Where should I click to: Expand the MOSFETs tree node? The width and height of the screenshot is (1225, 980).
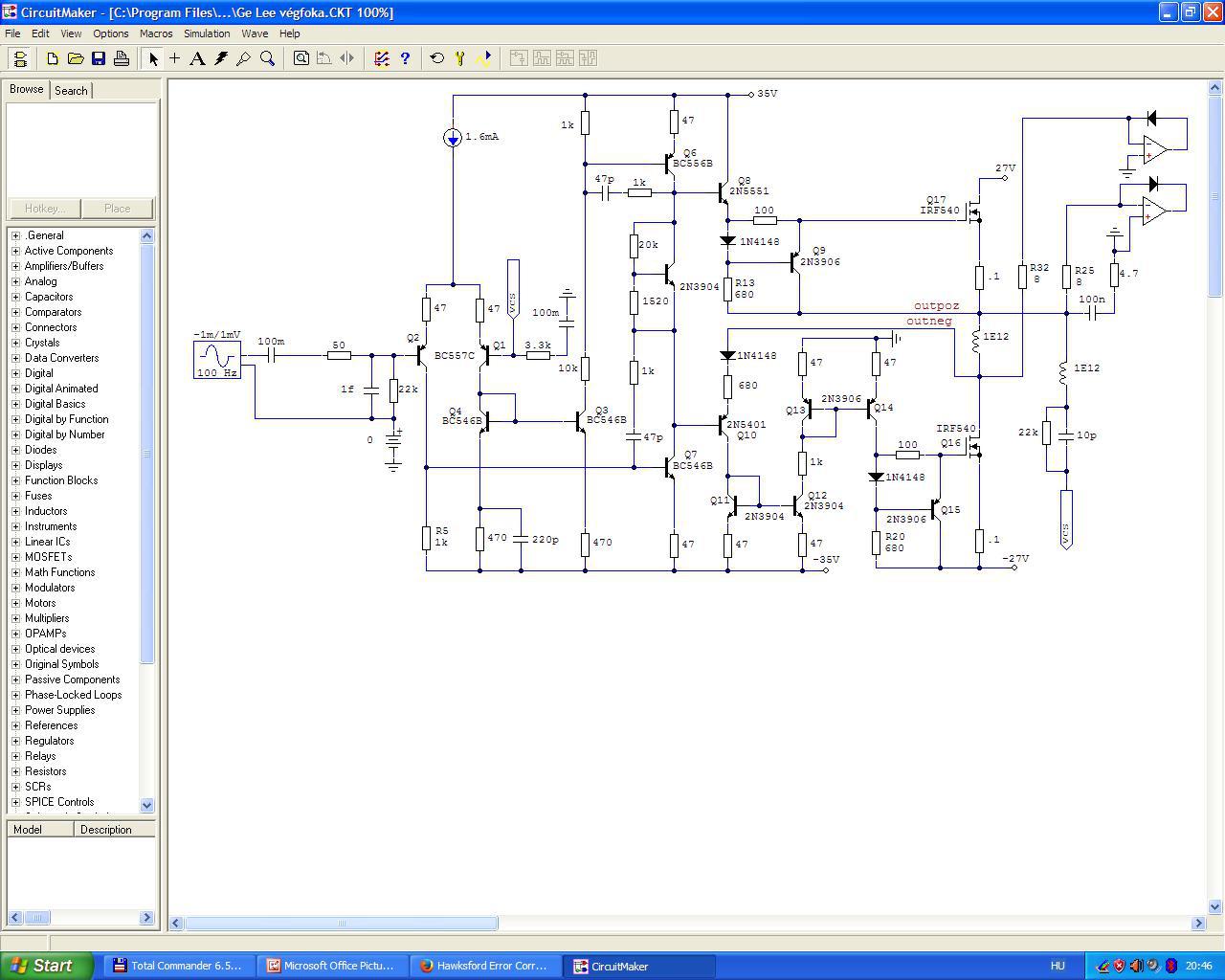pos(15,557)
